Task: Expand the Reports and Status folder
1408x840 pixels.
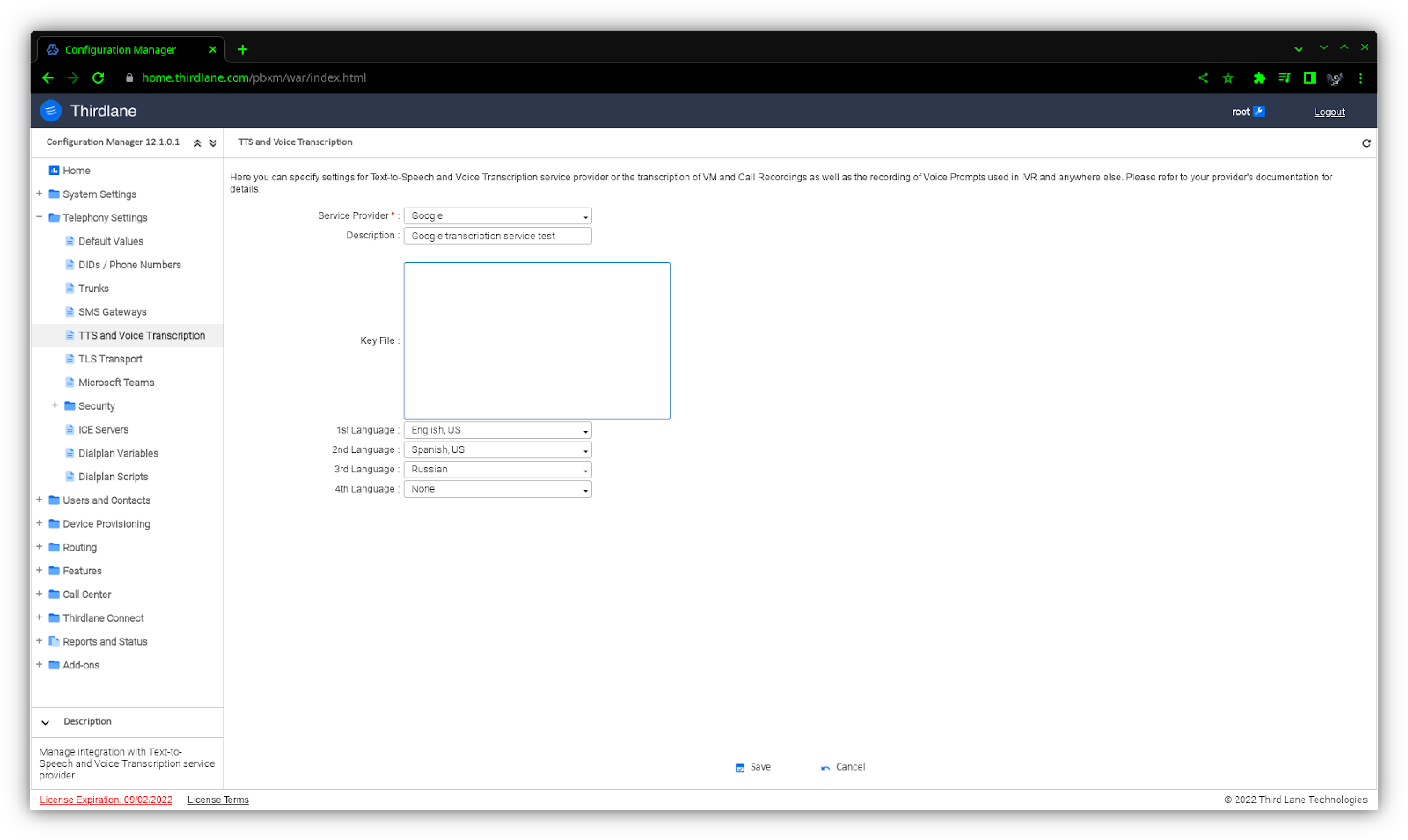Action: coord(39,641)
